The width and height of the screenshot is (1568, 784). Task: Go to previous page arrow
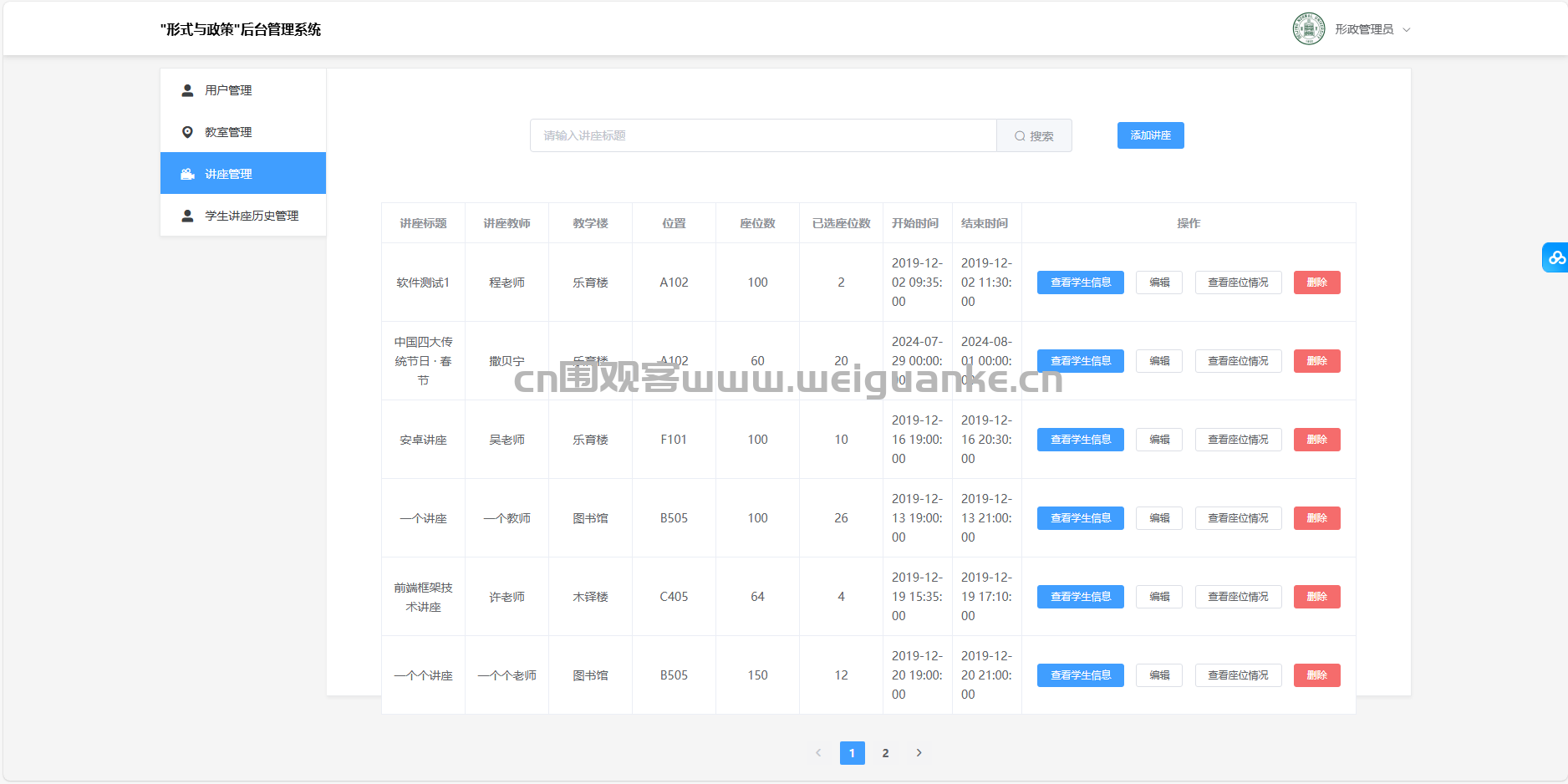pos(818,753)
